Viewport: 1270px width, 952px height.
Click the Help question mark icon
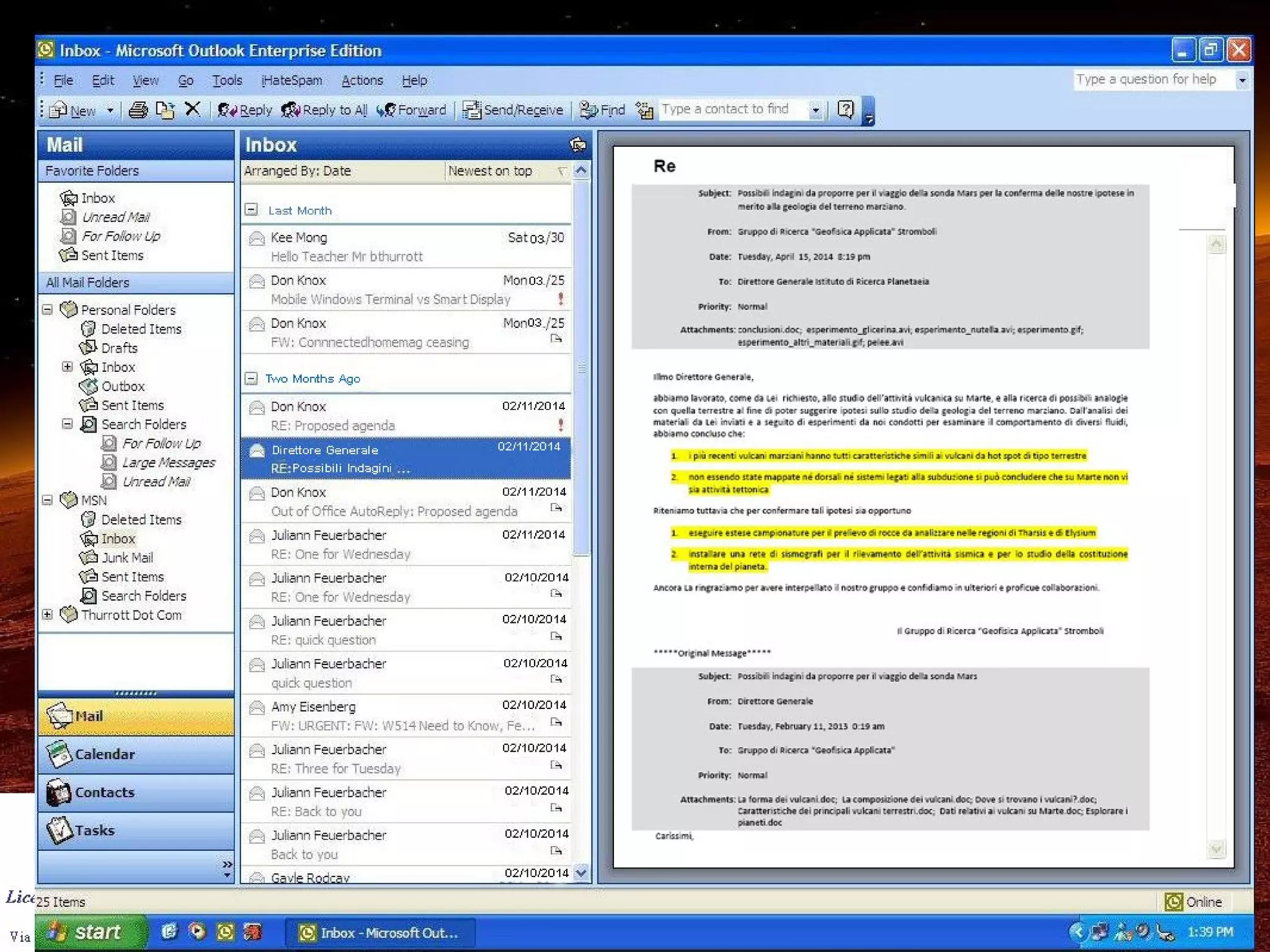tap(846, 110)
